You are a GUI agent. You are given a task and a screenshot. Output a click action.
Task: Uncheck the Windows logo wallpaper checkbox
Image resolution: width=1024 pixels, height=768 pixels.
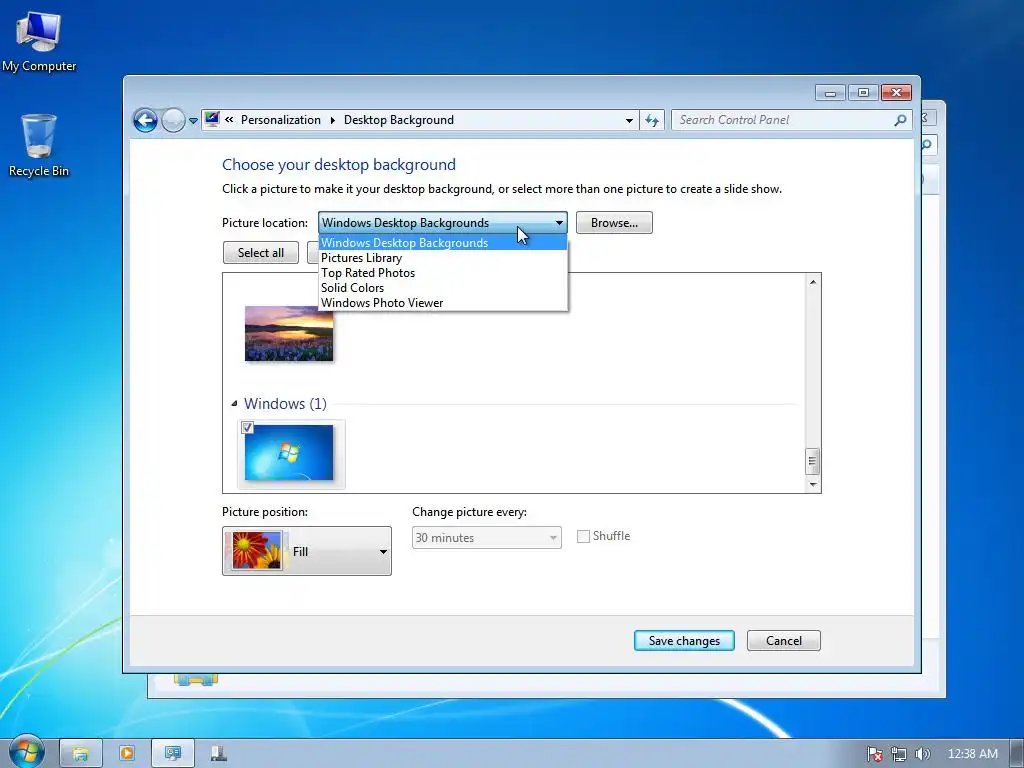tap(248, 428)
